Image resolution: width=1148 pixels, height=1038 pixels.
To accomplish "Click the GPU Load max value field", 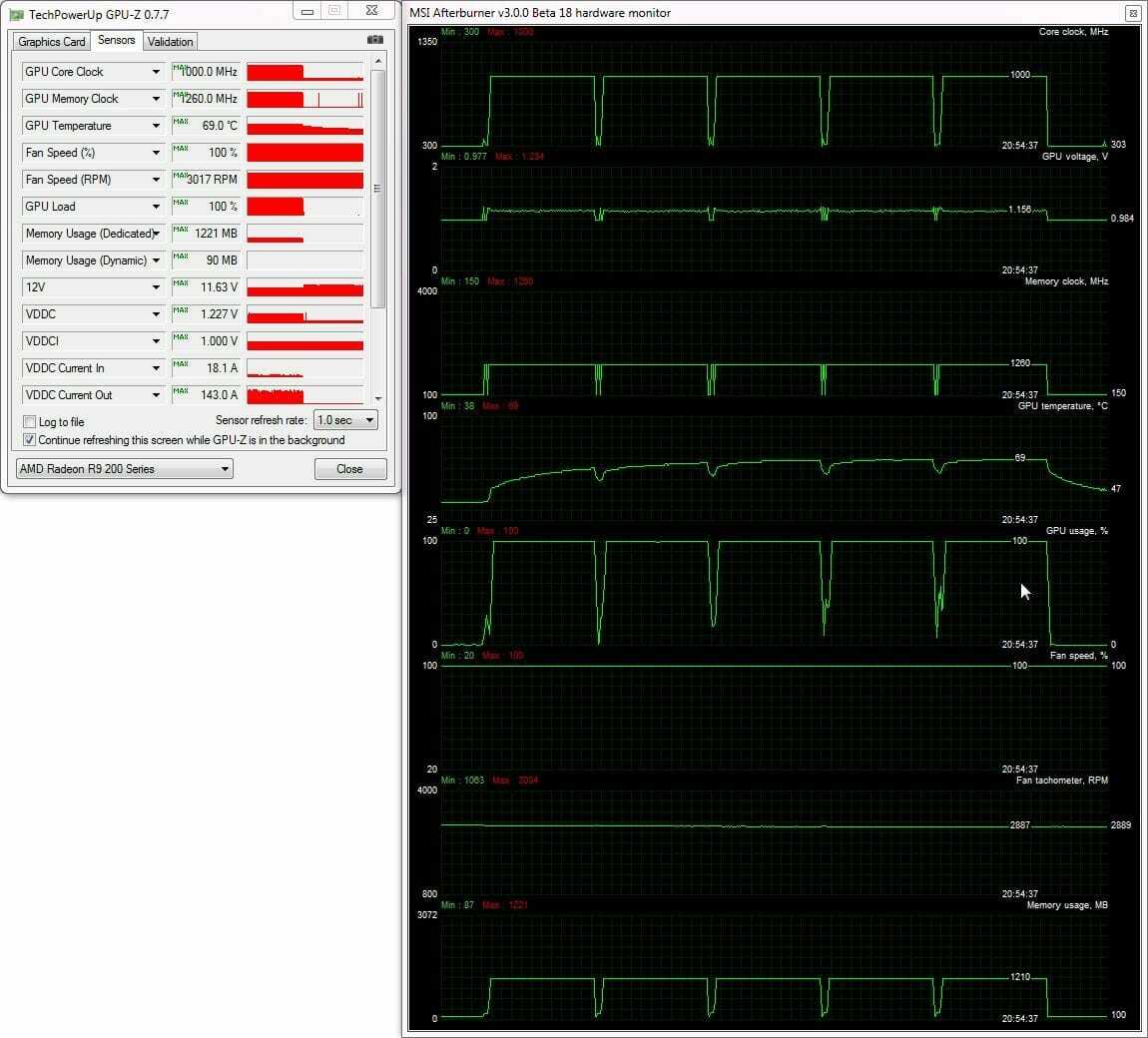I will coord(206,207).
